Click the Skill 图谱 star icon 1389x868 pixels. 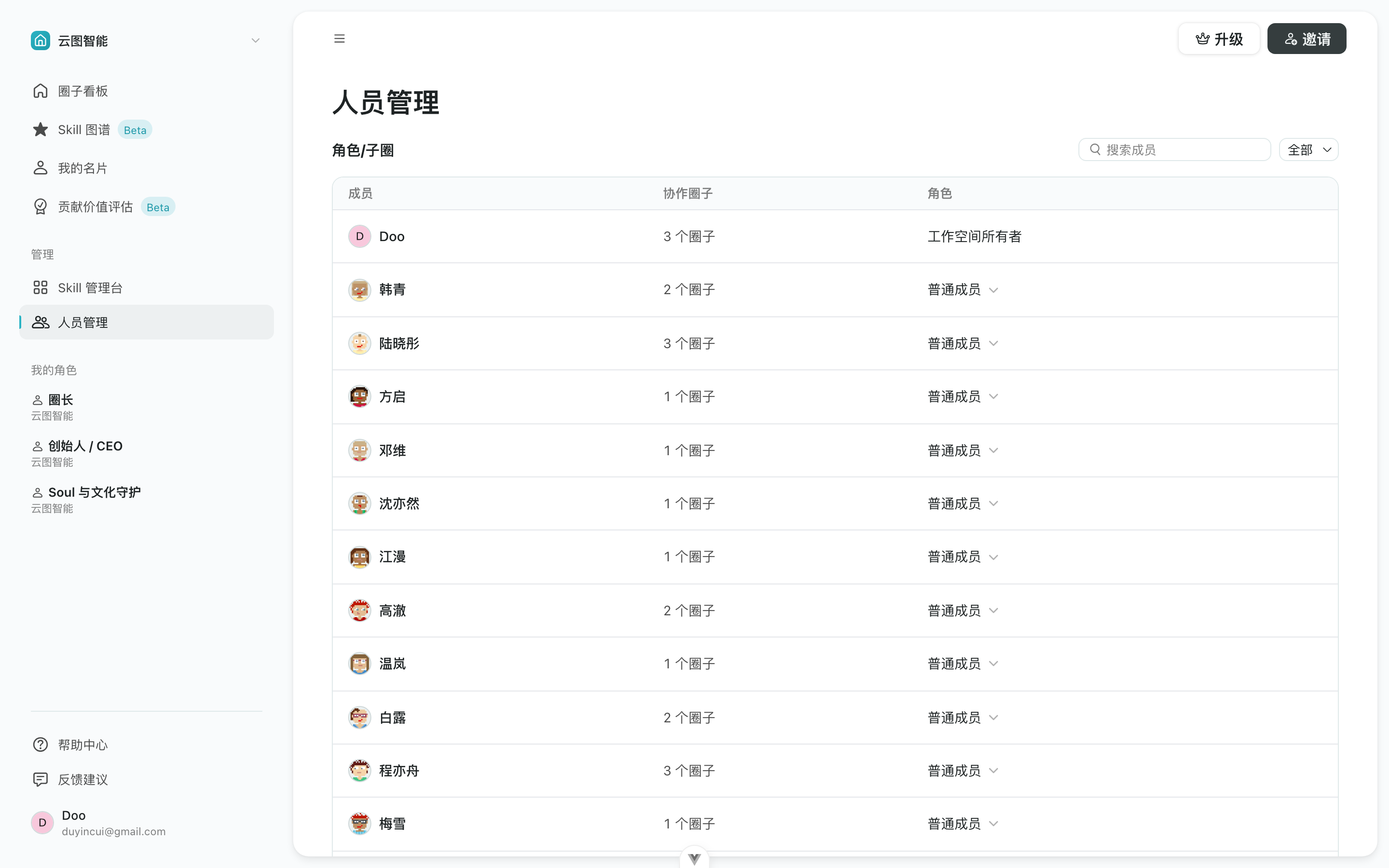coord(40,130)
